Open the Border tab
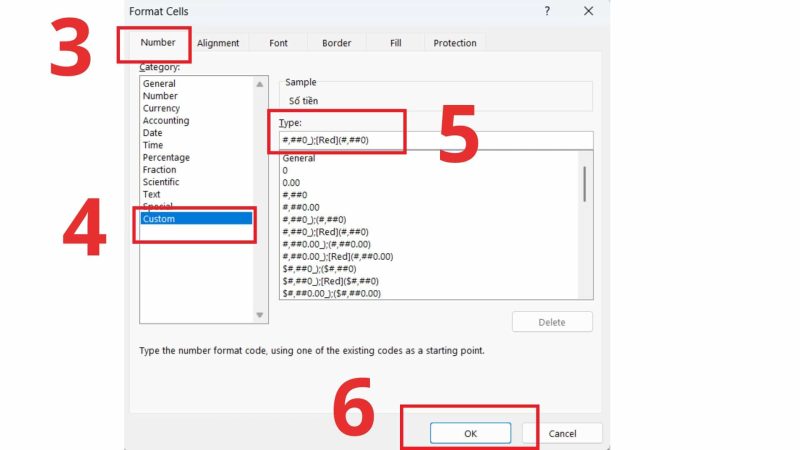This screenshot has height=450, width=800. pos(336,43)
